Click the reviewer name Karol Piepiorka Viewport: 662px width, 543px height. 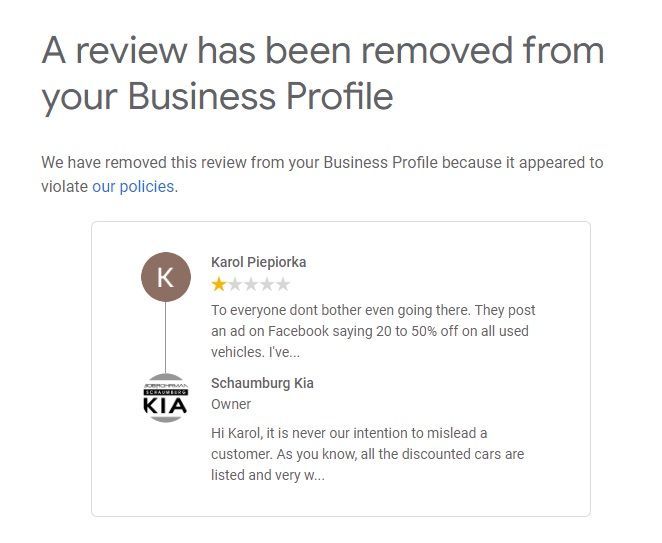(258, 262)
